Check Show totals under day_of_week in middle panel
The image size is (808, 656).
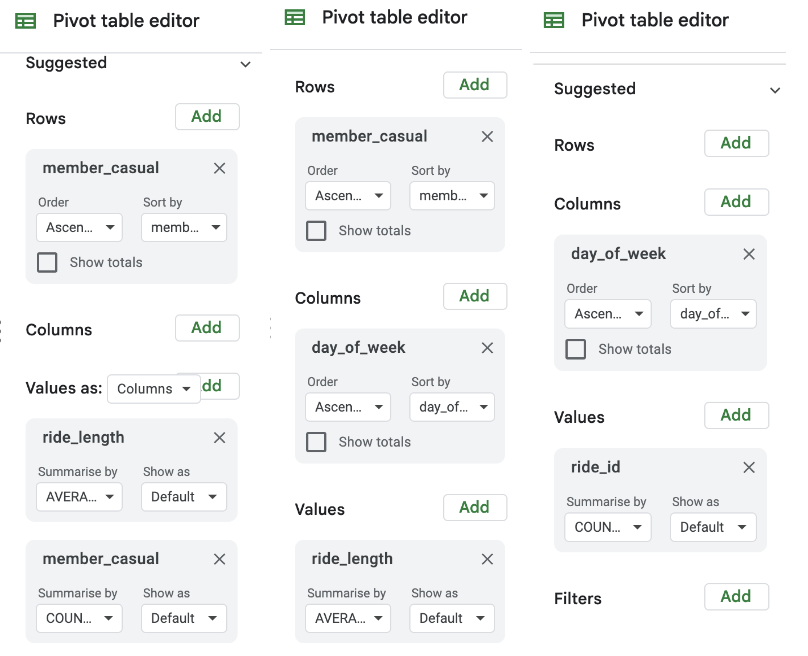[x=315, y=441]
